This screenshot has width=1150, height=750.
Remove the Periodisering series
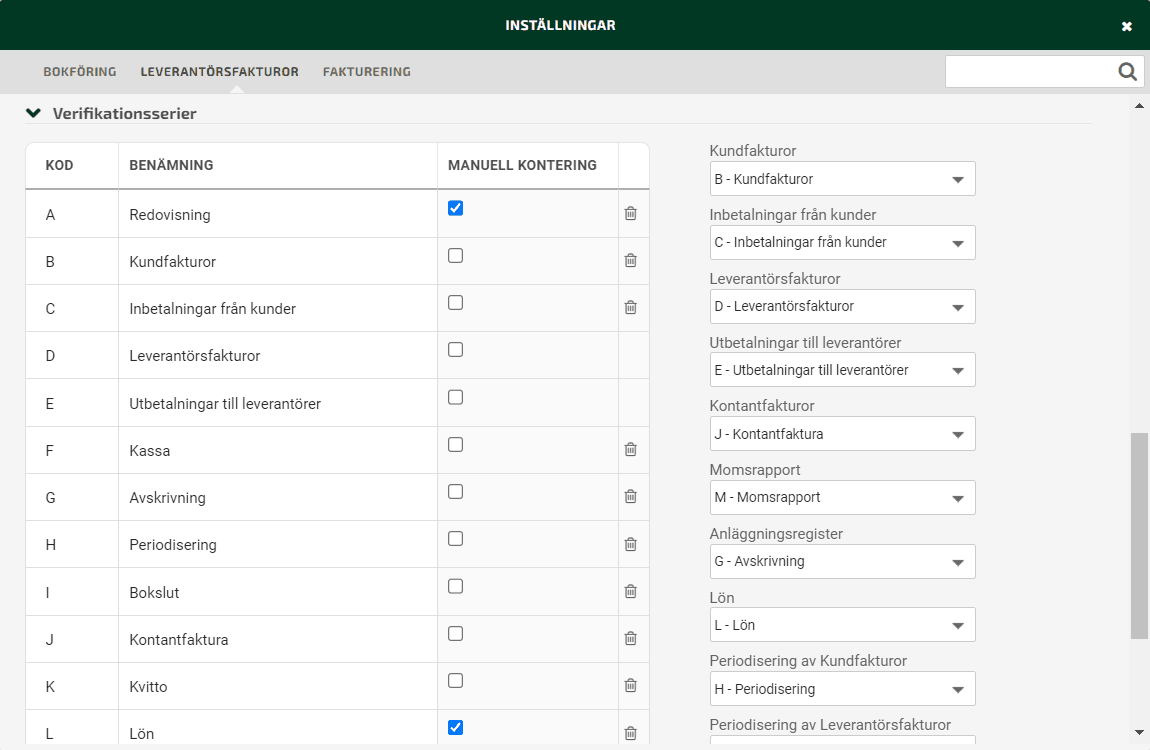(x=630, y=544)
